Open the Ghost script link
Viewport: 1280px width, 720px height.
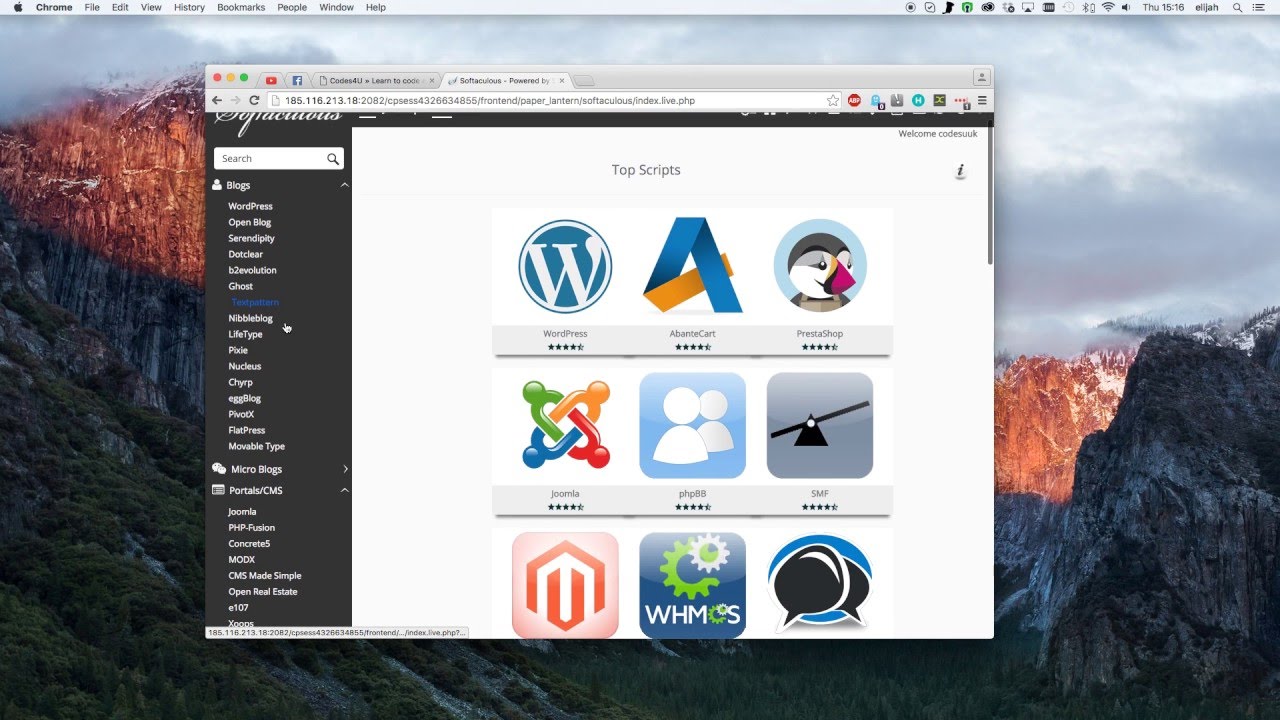pyautogui.click(x=240, y=286)
